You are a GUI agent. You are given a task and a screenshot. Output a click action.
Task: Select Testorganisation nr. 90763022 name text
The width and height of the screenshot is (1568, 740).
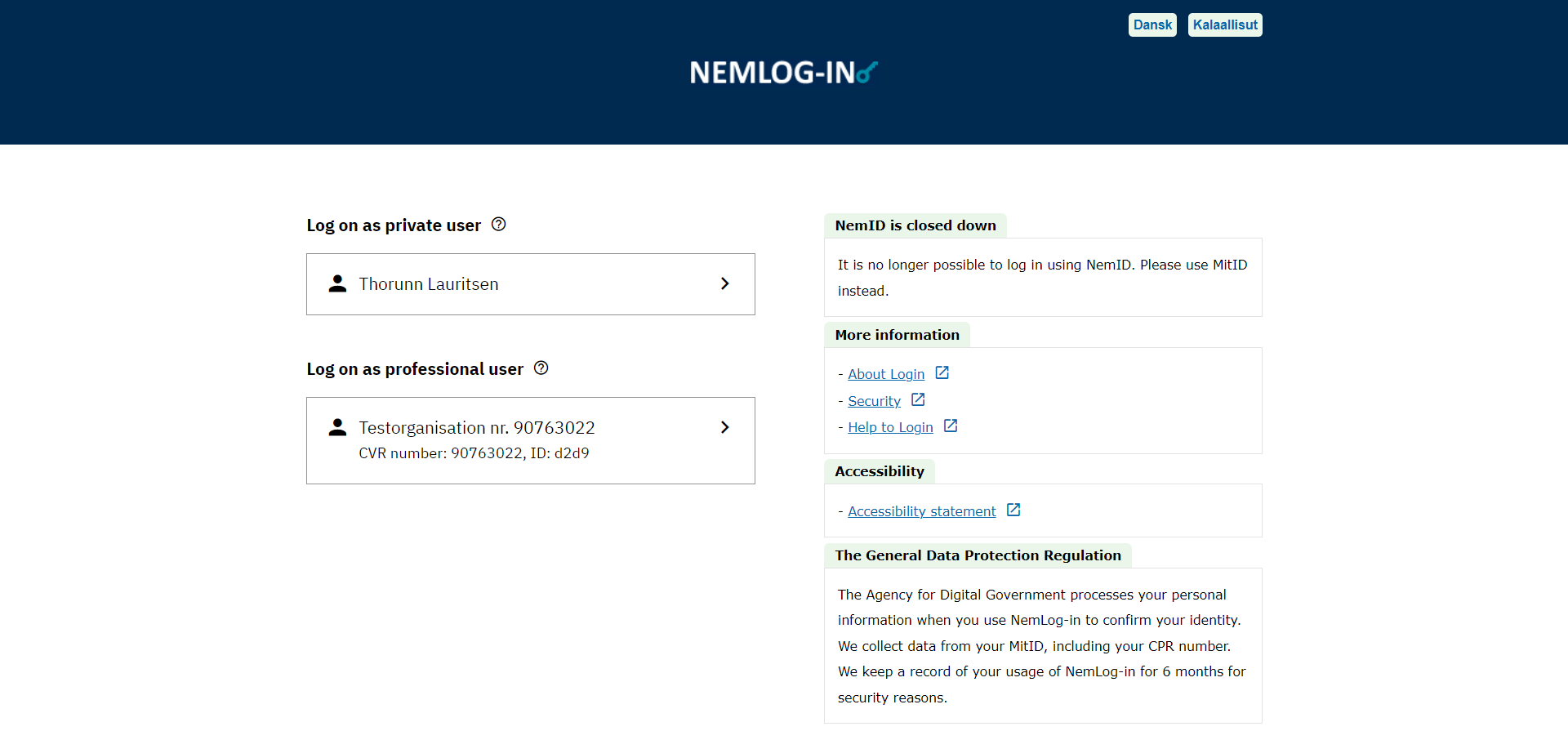[477, 428]
